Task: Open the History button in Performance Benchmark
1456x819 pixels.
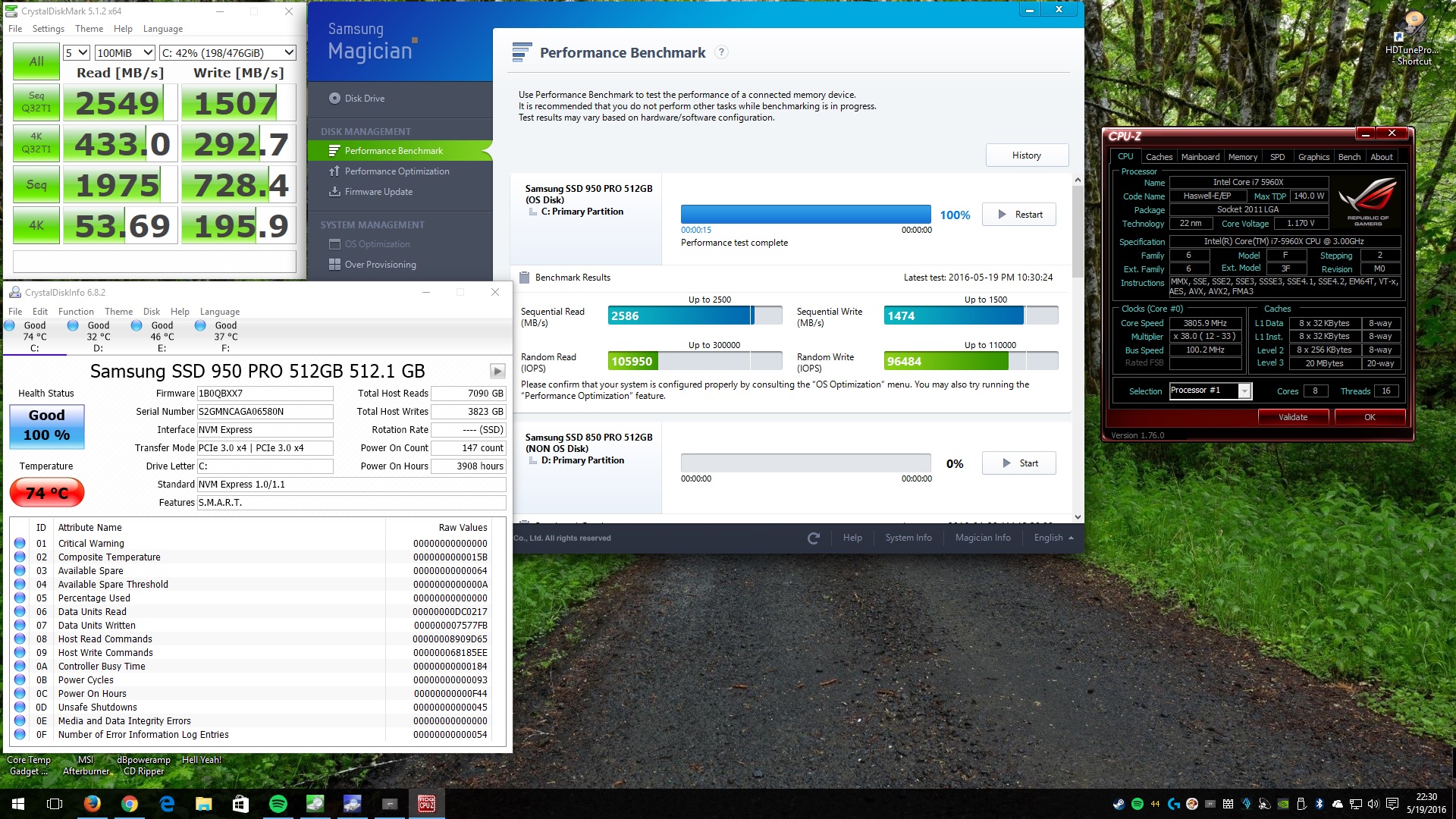Action: tap(1027, 155)
